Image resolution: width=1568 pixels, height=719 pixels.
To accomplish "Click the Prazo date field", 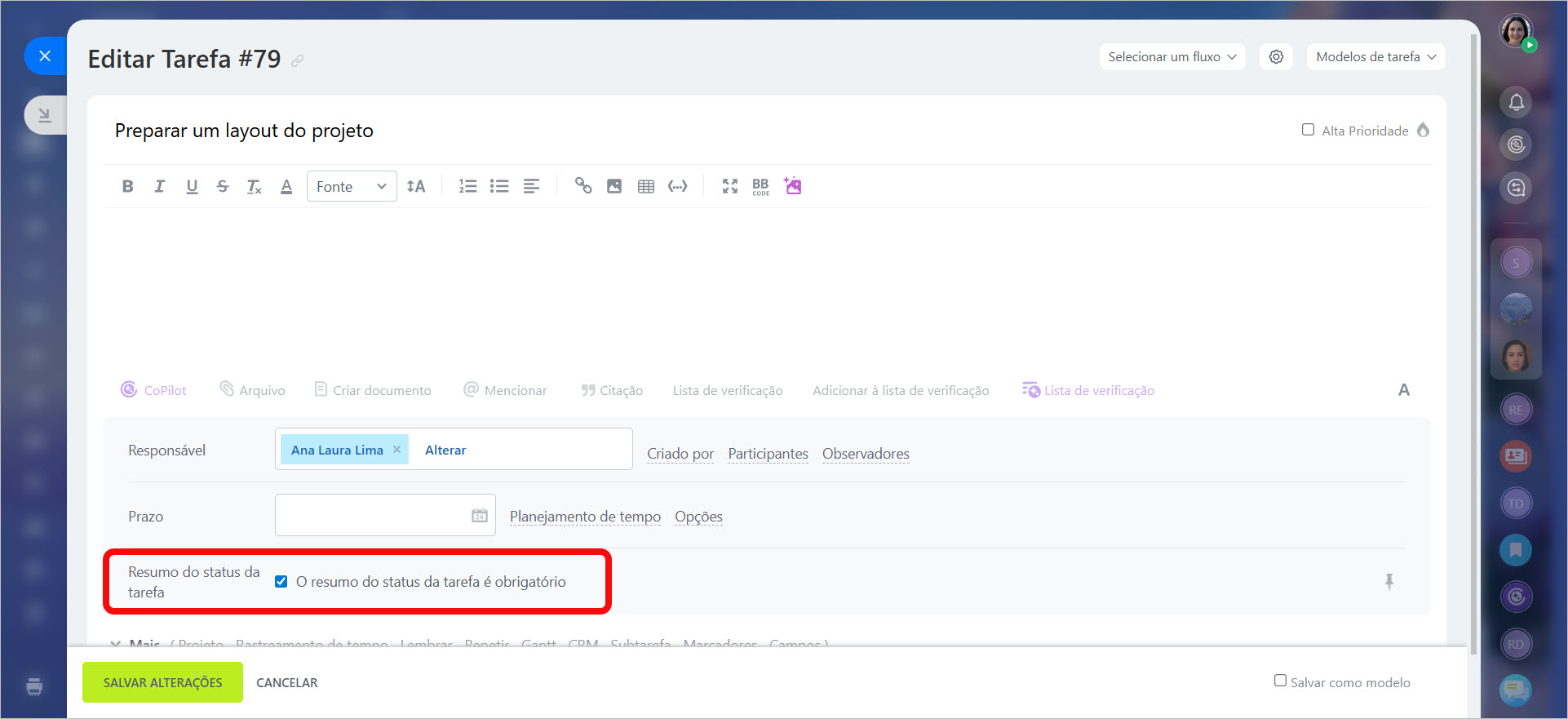I will point(385,515).
